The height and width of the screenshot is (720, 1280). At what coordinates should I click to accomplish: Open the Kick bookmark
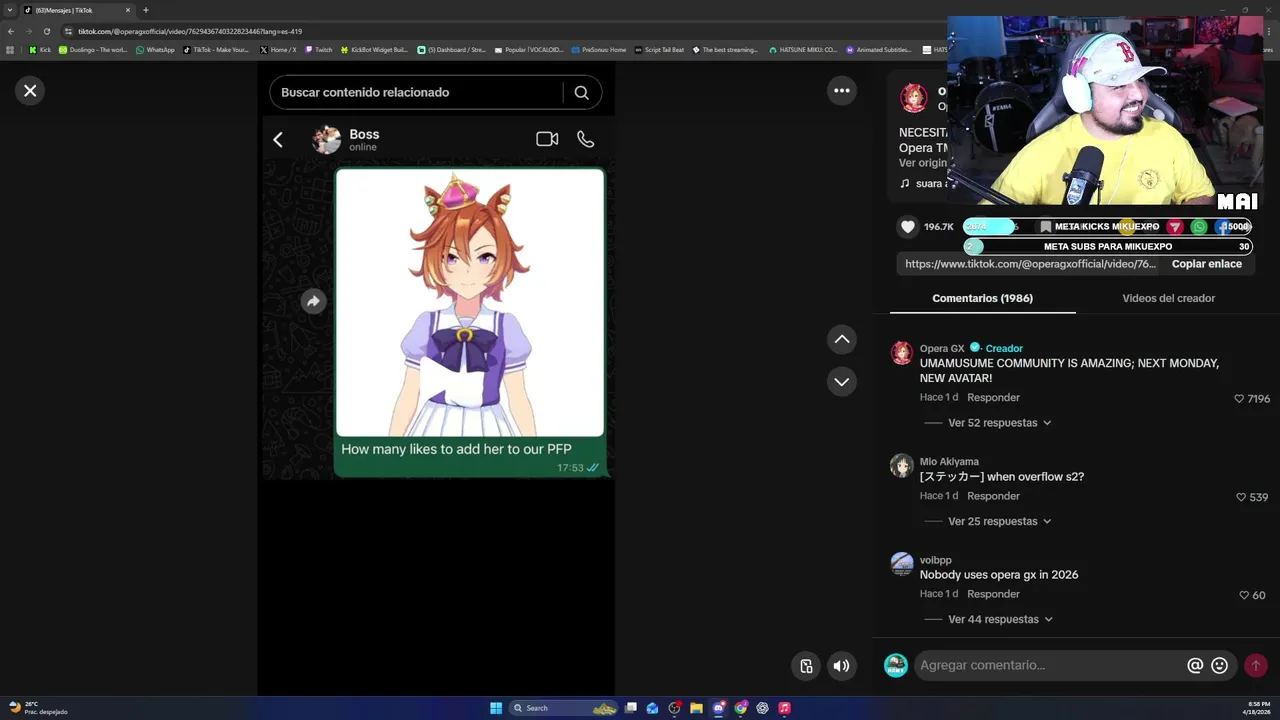click(39, 49)
